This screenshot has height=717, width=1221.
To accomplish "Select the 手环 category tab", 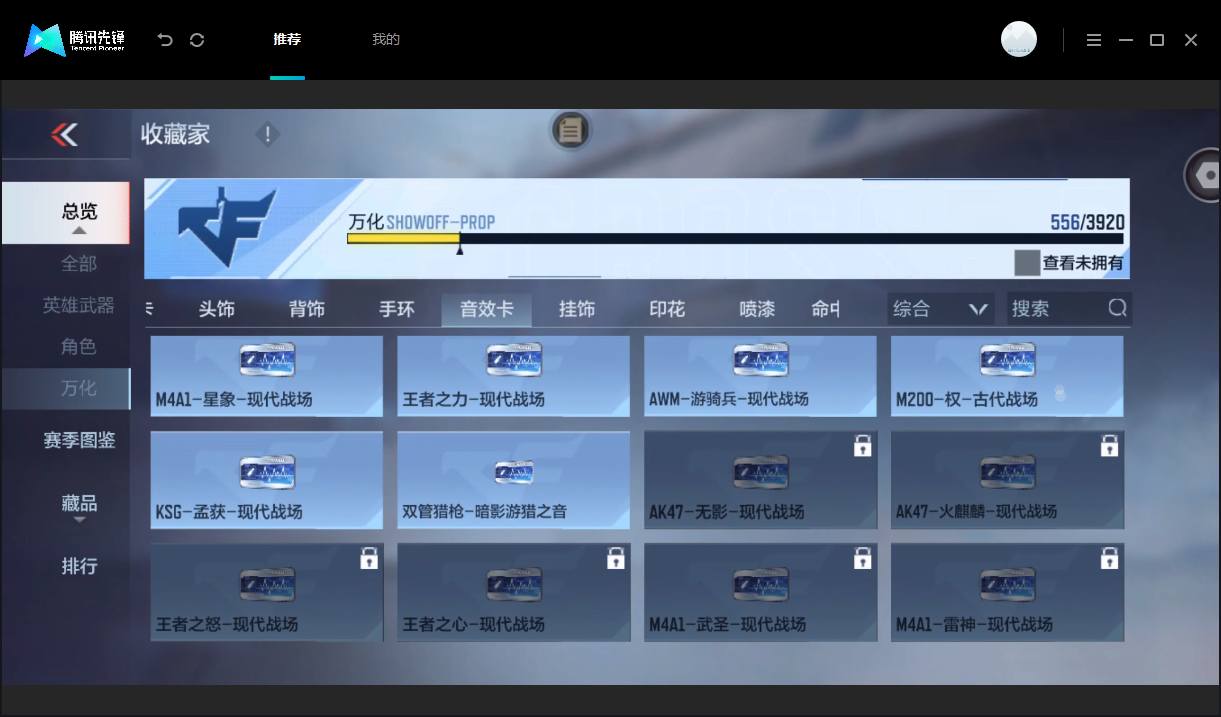I will click(397, 309).
